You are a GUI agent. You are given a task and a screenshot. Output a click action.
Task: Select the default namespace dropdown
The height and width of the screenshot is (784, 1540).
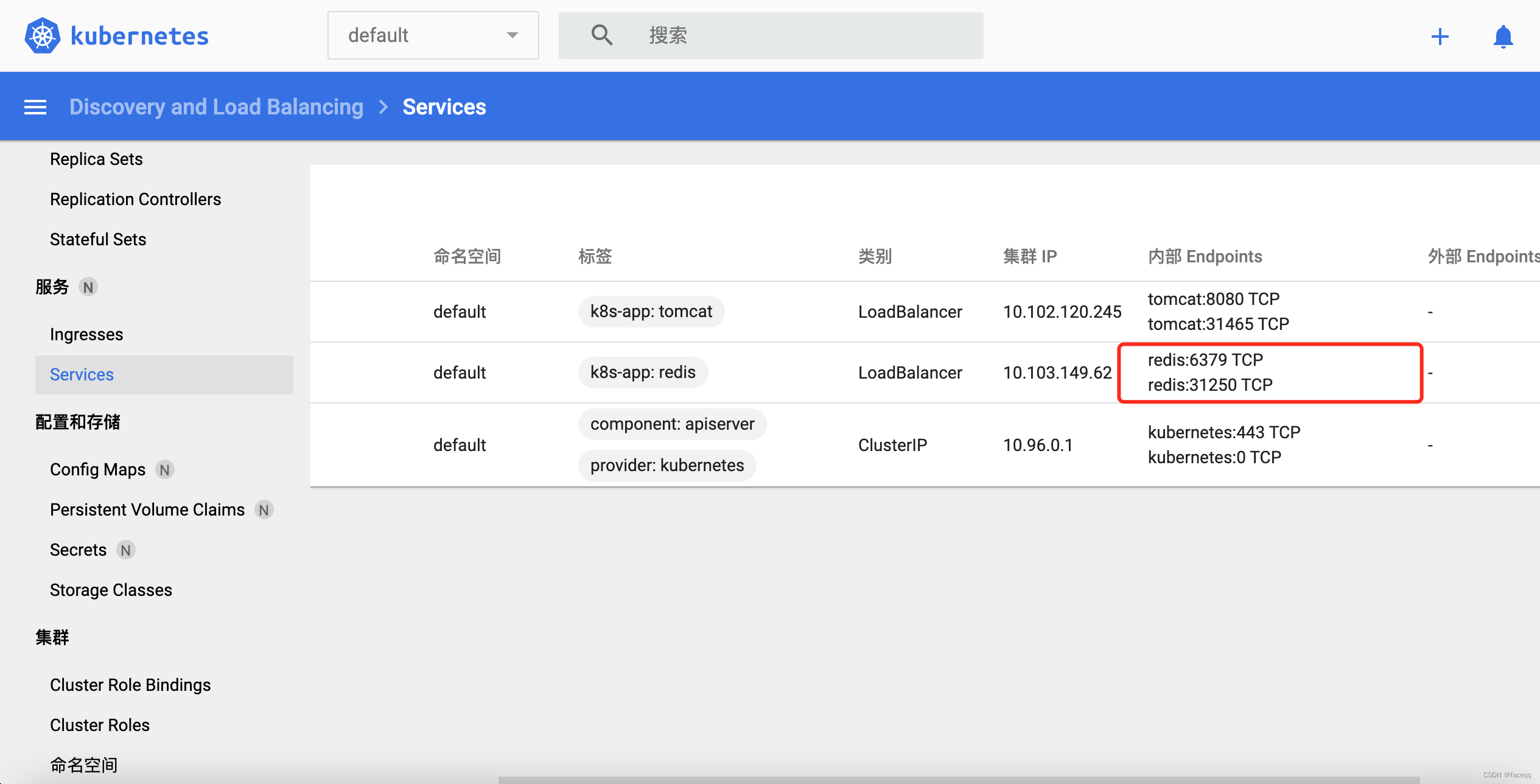[x=430, y=36]
